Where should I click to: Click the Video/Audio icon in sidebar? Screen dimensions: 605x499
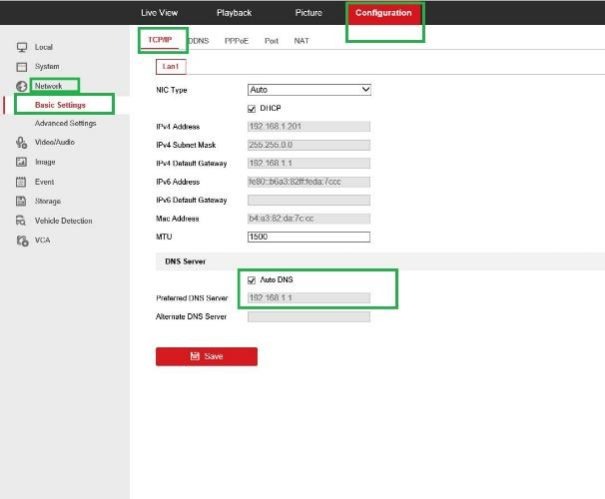[x=21, y=143]
